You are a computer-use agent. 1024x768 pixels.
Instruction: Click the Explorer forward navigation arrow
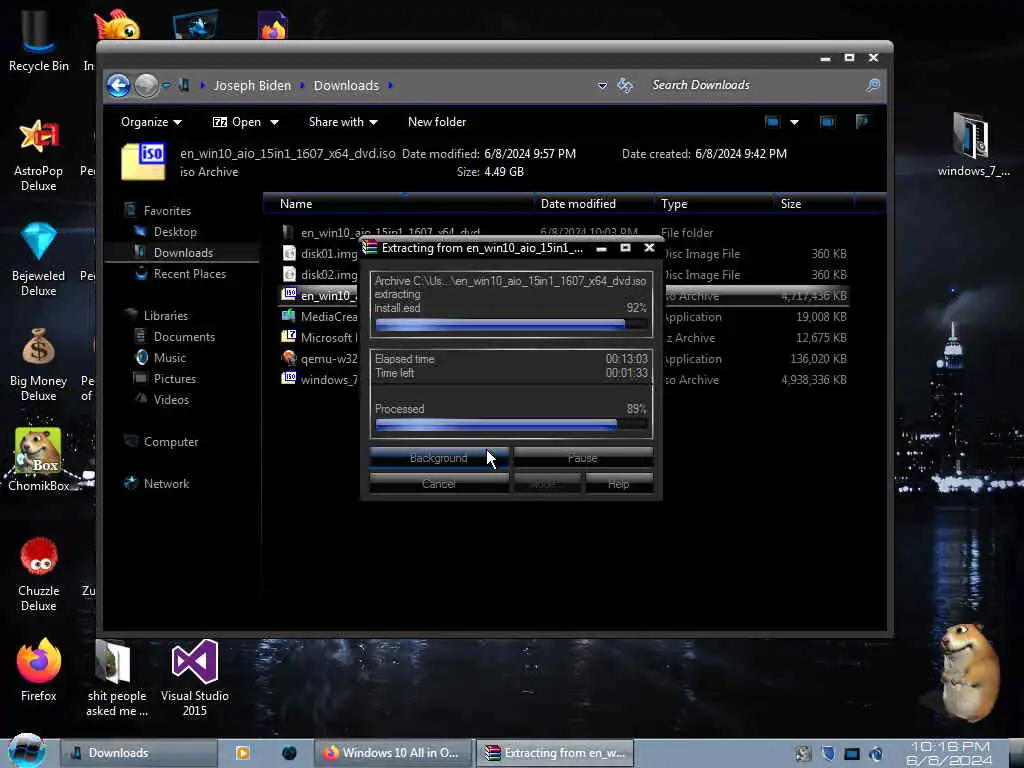coord(146,86)
